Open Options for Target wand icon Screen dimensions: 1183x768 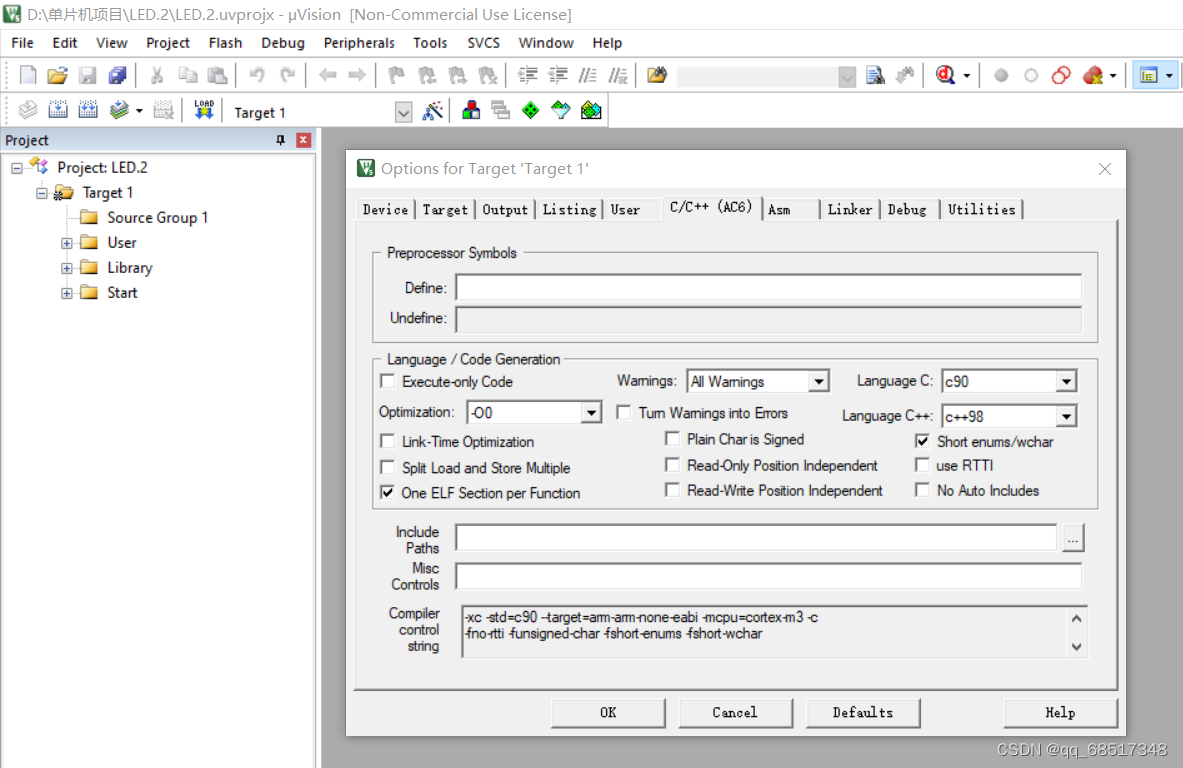coord(432,112)
